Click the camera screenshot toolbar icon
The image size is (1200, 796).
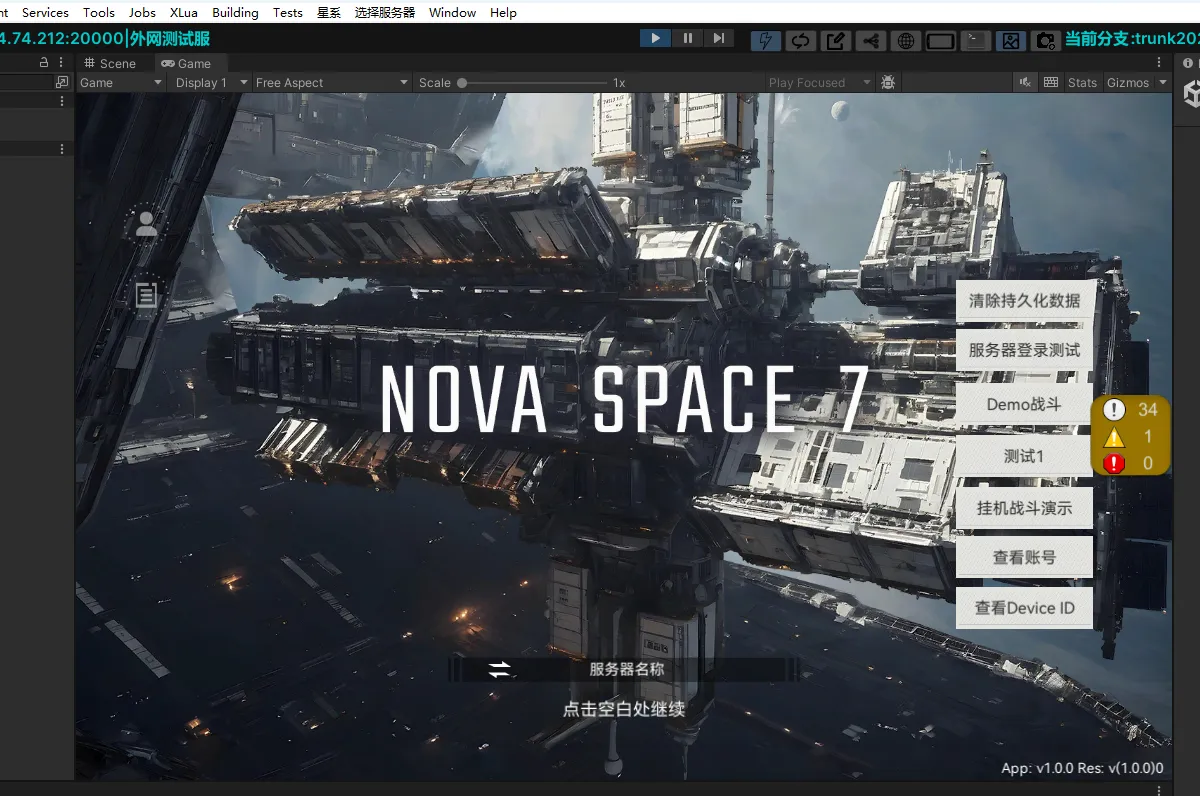click(1046, 41)
